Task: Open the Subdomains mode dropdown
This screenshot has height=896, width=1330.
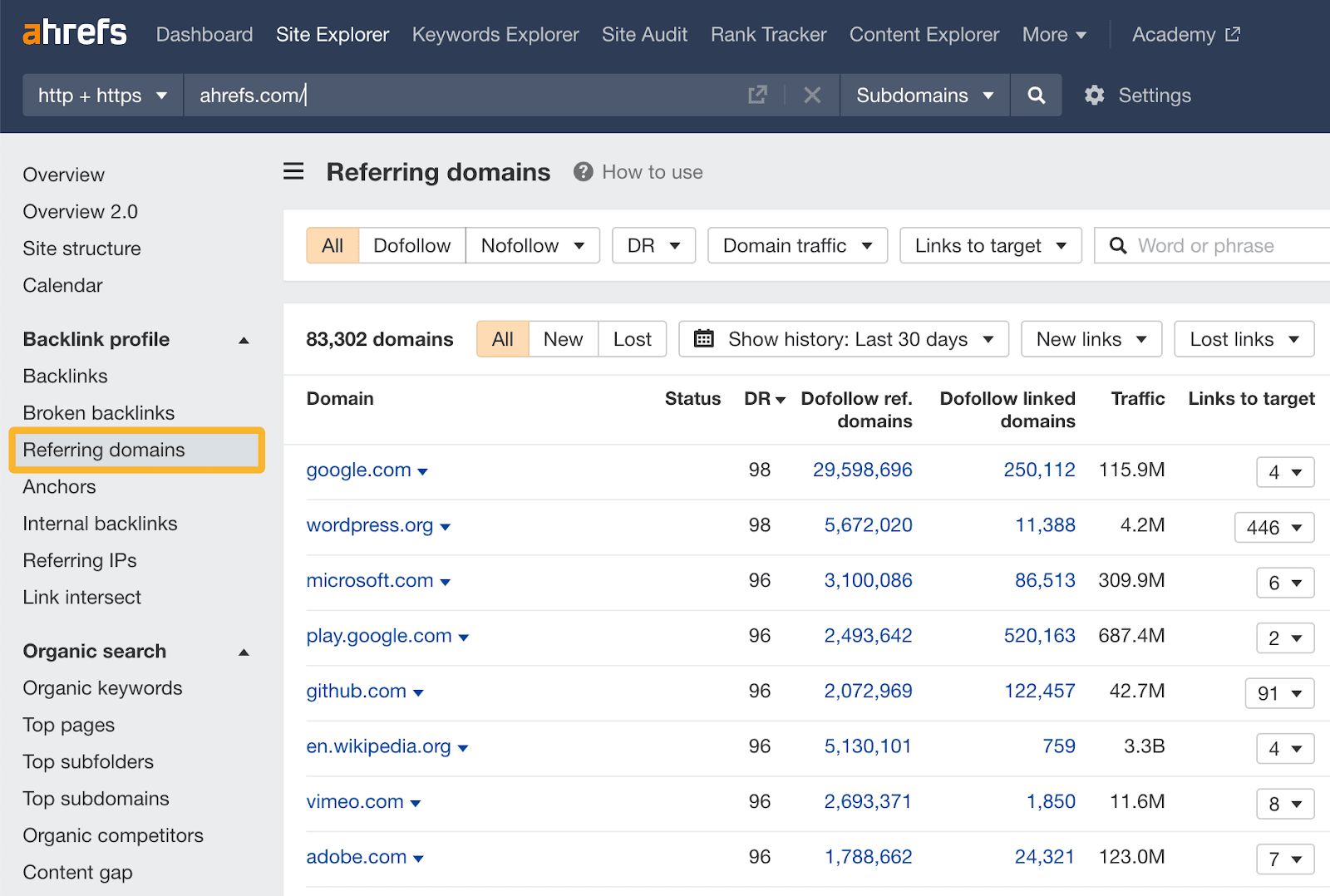Action: [924, 95]
